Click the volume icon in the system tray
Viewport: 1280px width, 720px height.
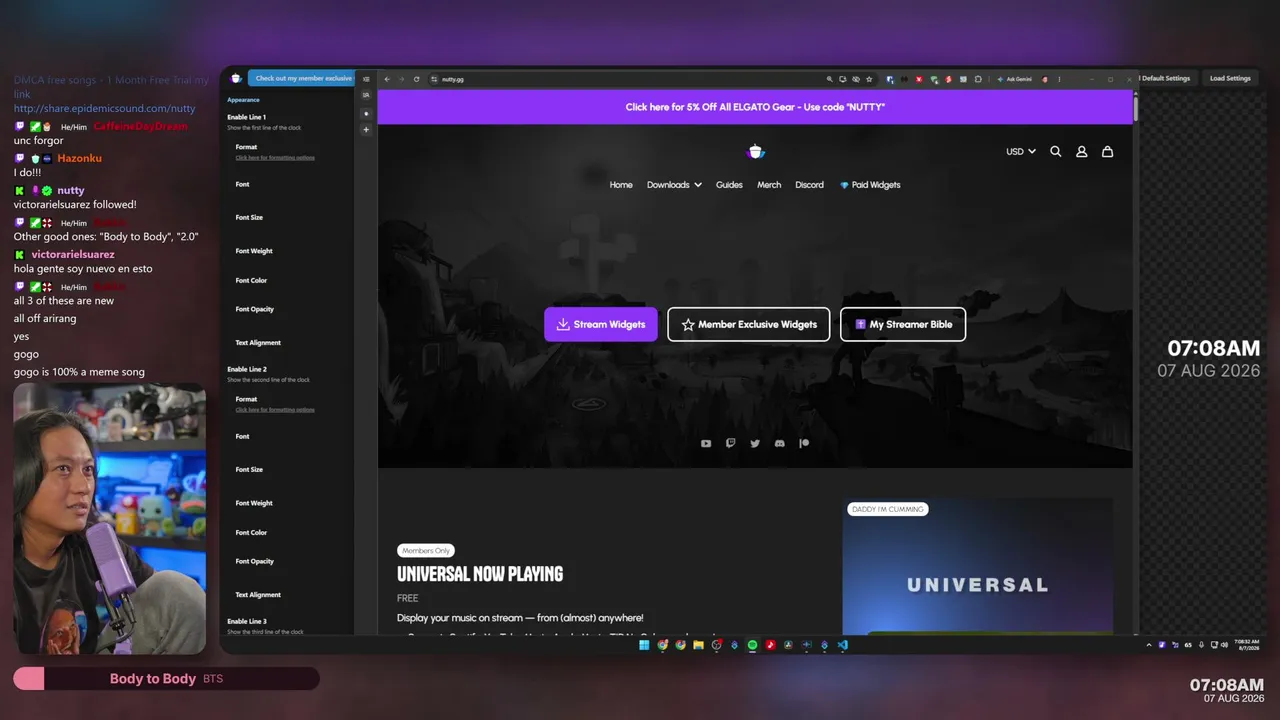(1224, 645)
